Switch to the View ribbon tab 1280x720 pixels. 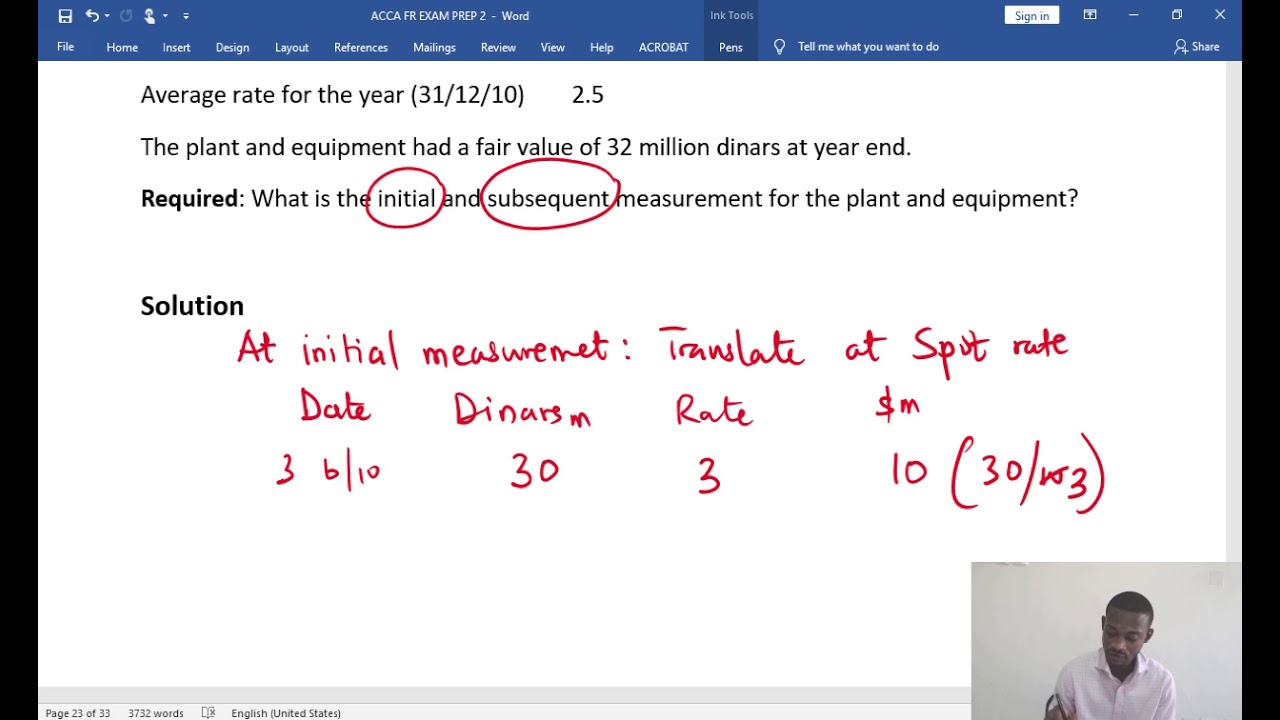click(x=553, y=47)
